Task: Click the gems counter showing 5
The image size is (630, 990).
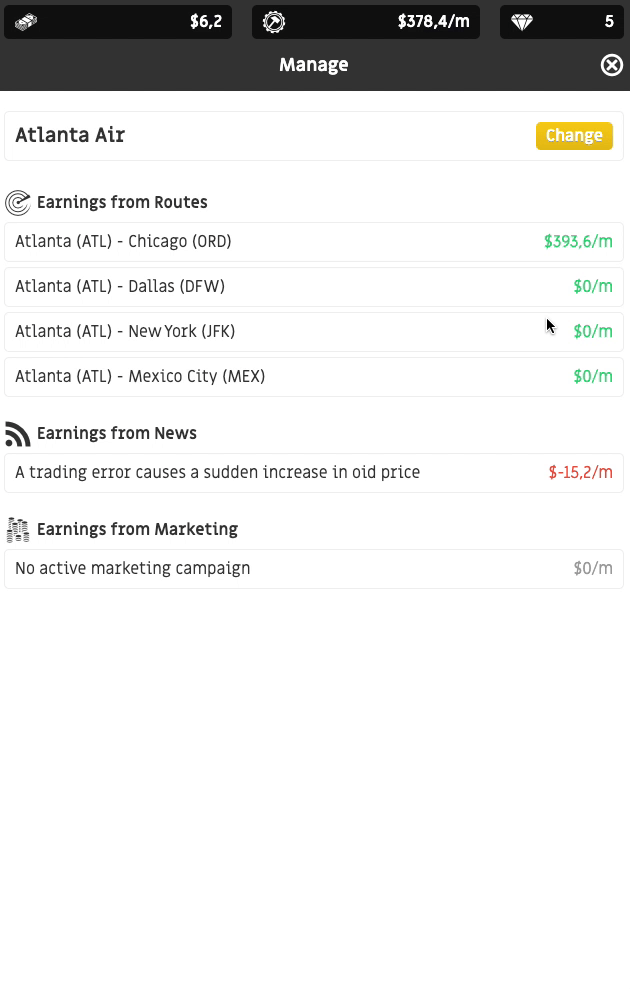Action: [x=562, y=22]
